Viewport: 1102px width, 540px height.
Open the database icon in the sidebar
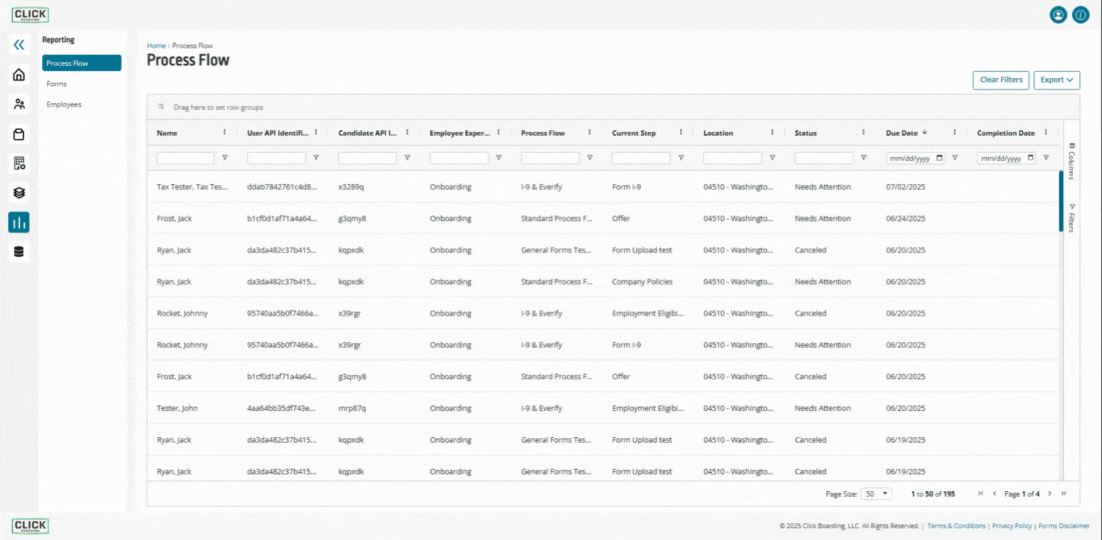19,252
